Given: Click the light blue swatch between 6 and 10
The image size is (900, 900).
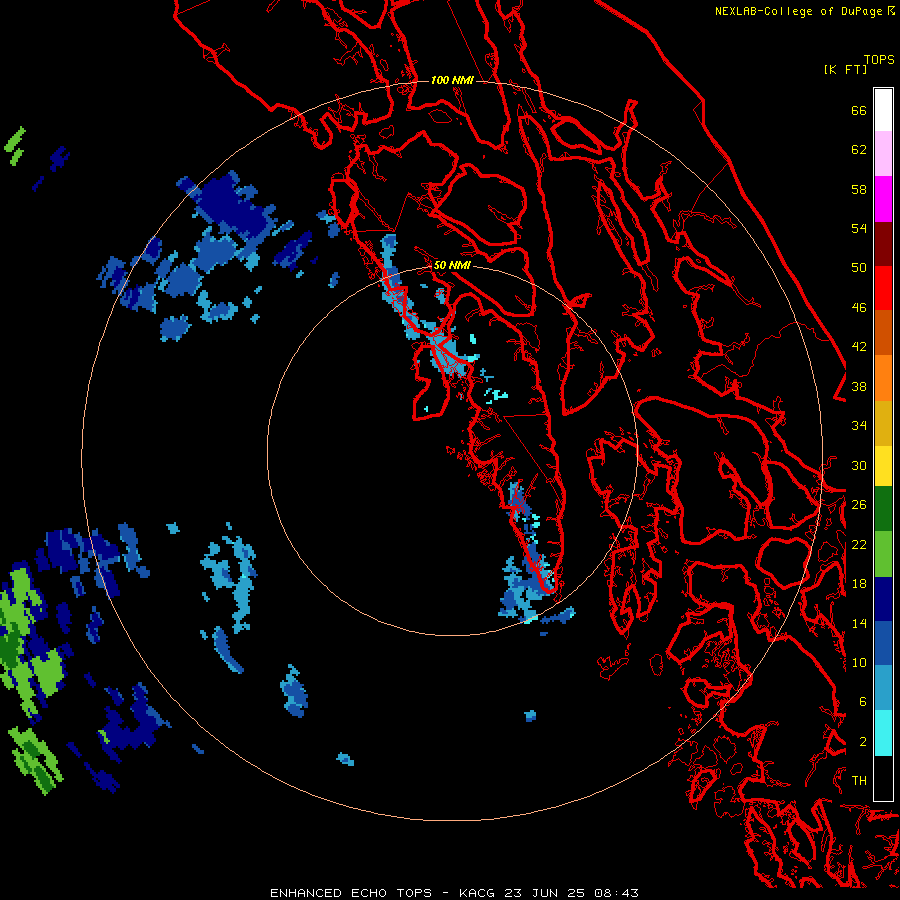Looking at the screenshot, I should coord(883,688).
